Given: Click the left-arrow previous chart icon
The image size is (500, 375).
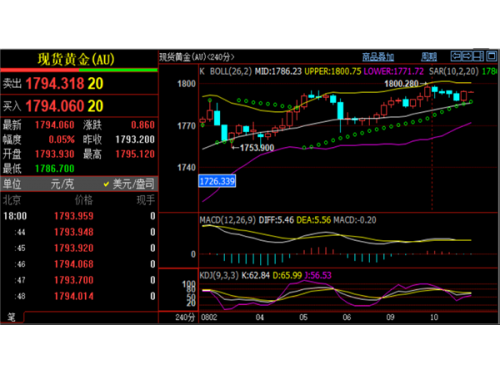Looking at the screenshot, I should pos(456,56).
